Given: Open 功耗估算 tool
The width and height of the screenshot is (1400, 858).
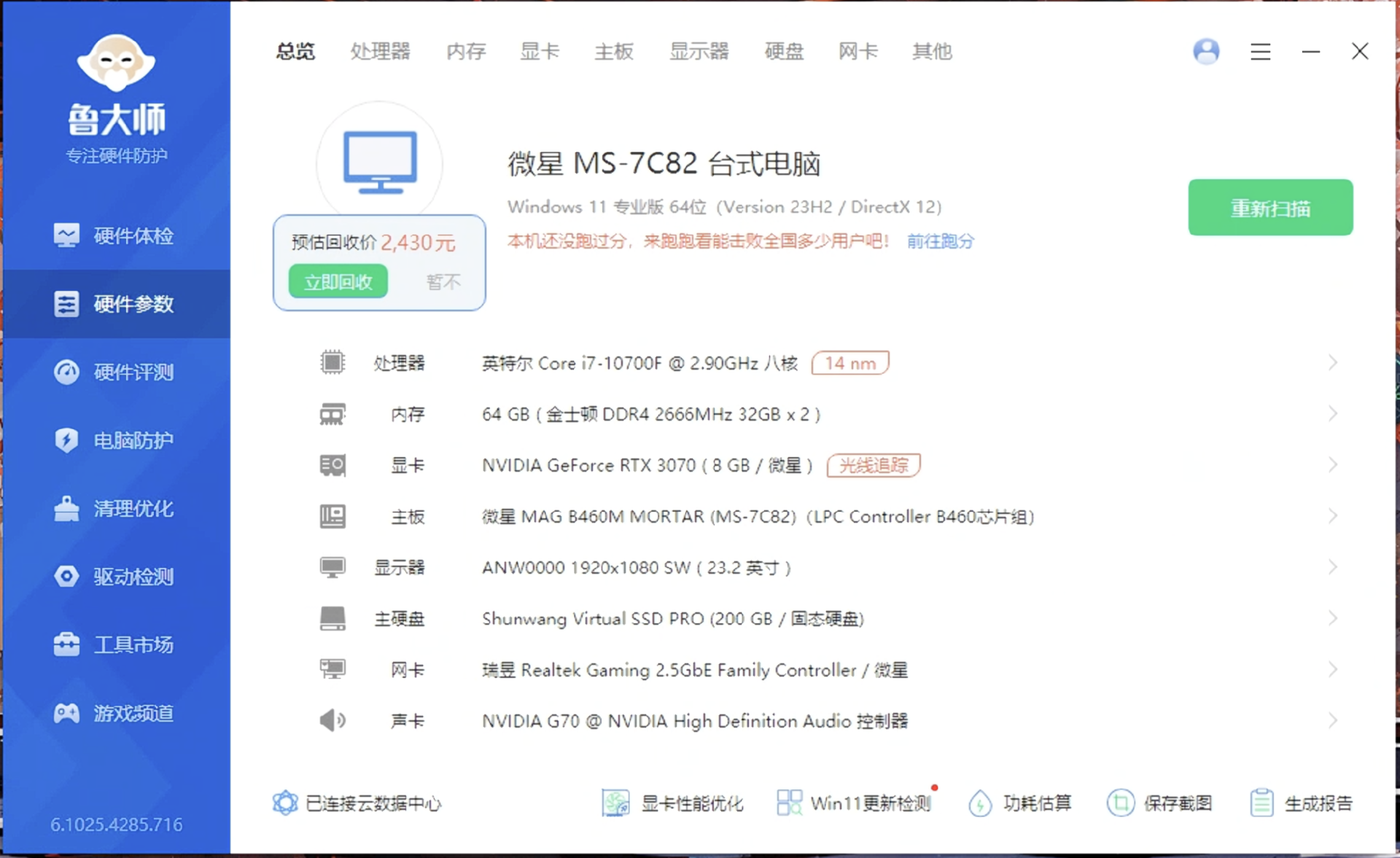Looking at the screenshot, I should pos(1019,803).
